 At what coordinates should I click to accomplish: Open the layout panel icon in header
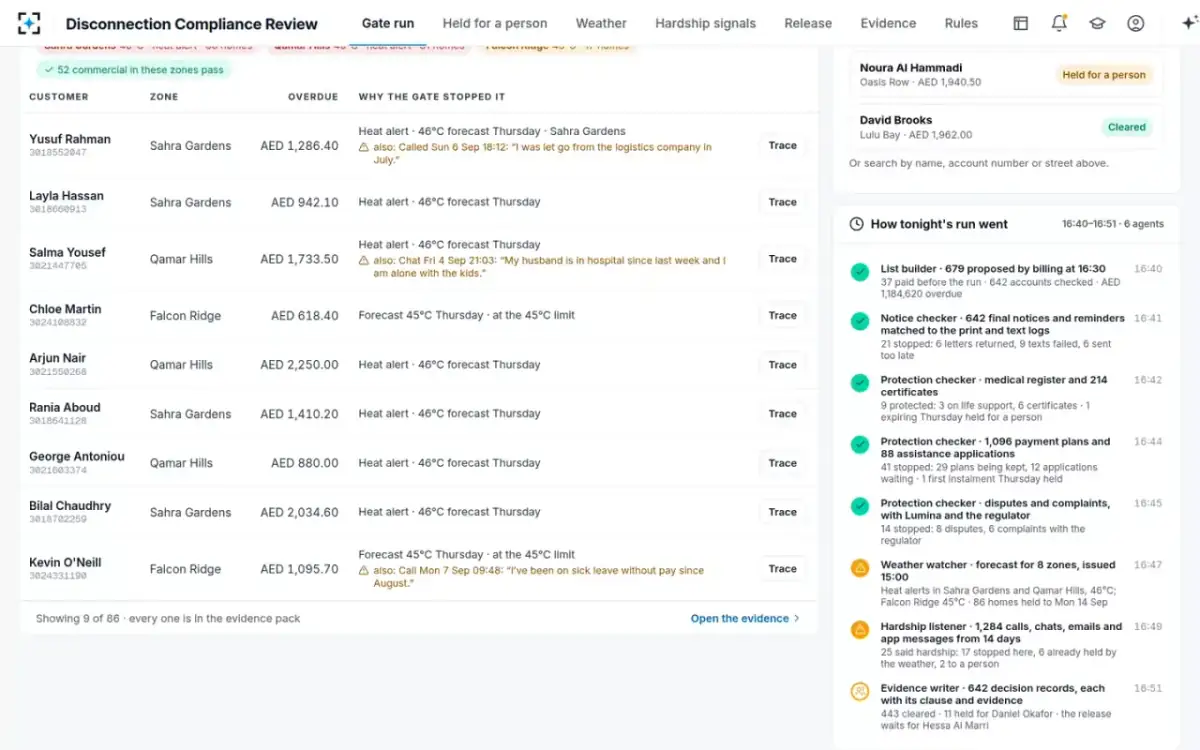pyautogui.click(x=1021, y=23)
